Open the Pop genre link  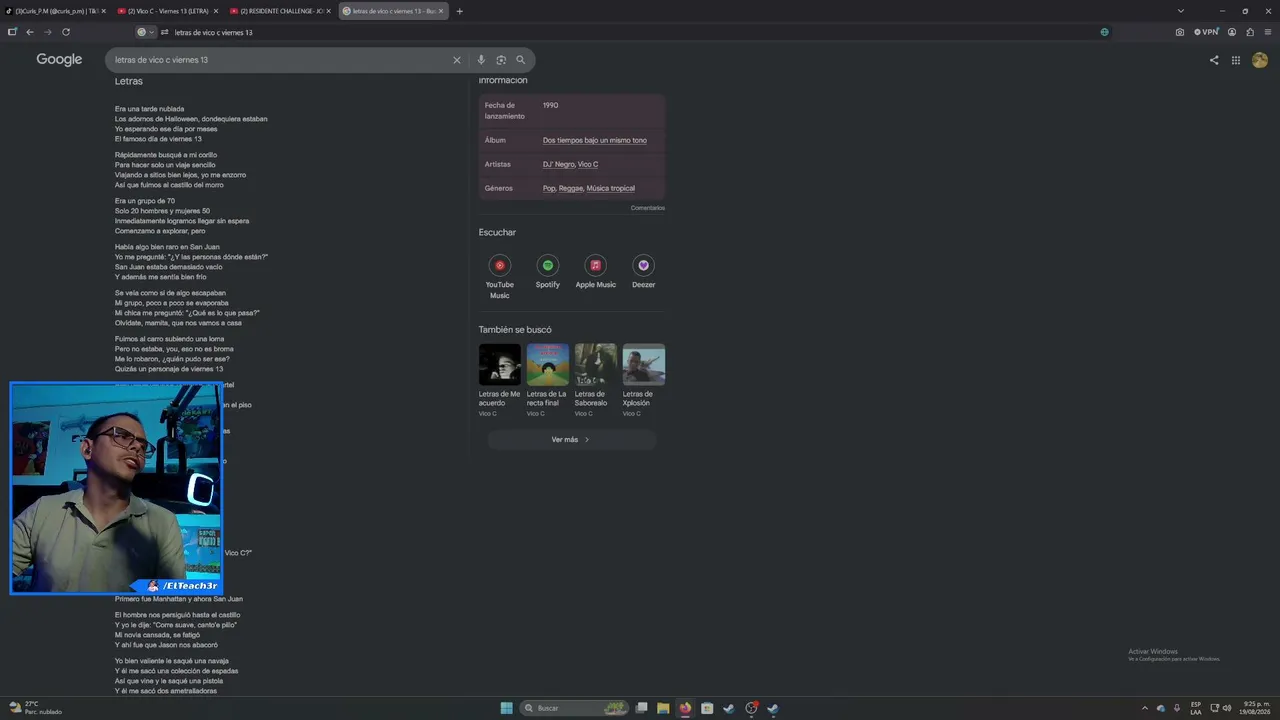[549, 188]
